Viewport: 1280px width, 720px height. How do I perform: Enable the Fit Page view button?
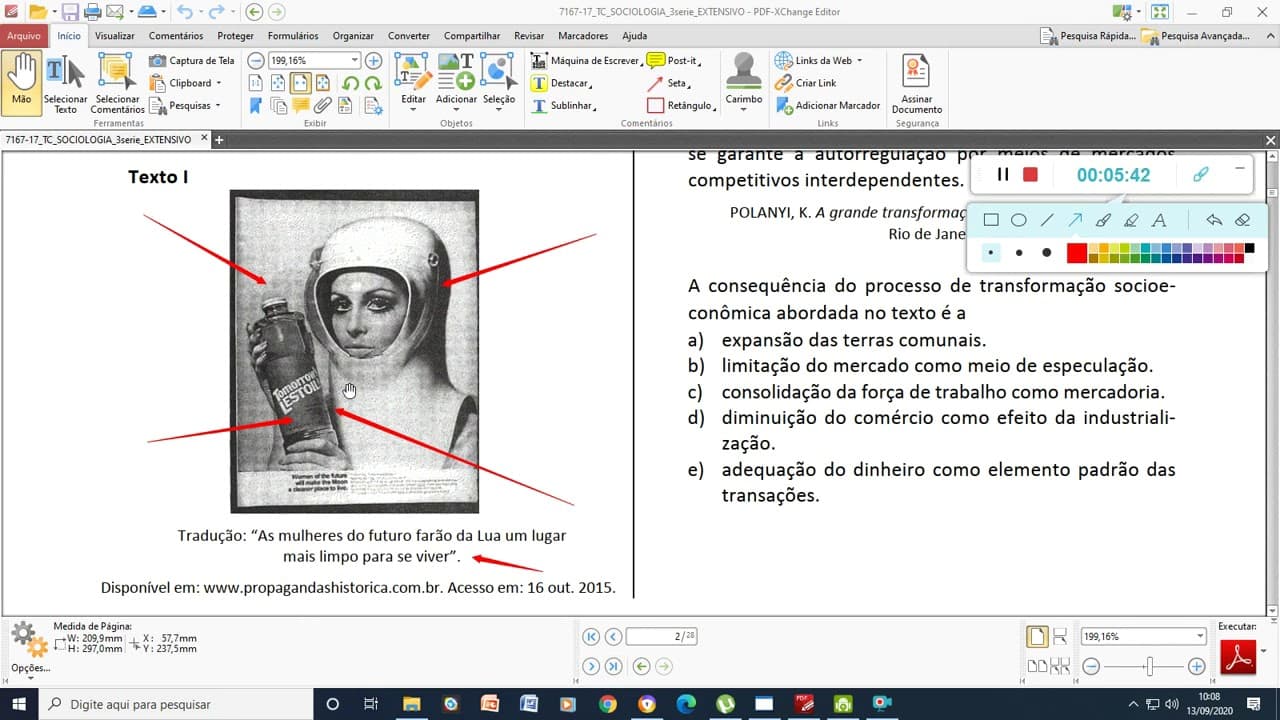279,83
